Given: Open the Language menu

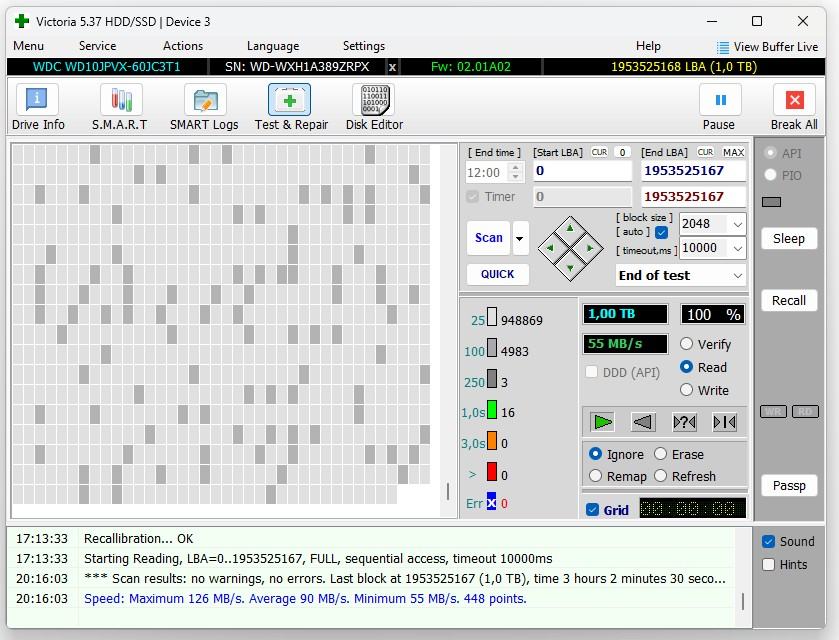Looking at the screenshot, I should click(273, 46).
